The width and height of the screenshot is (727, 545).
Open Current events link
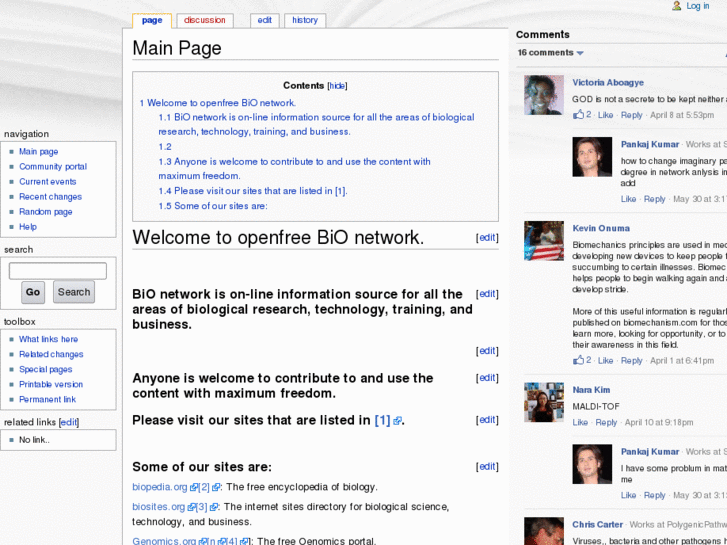coord(47,182)
